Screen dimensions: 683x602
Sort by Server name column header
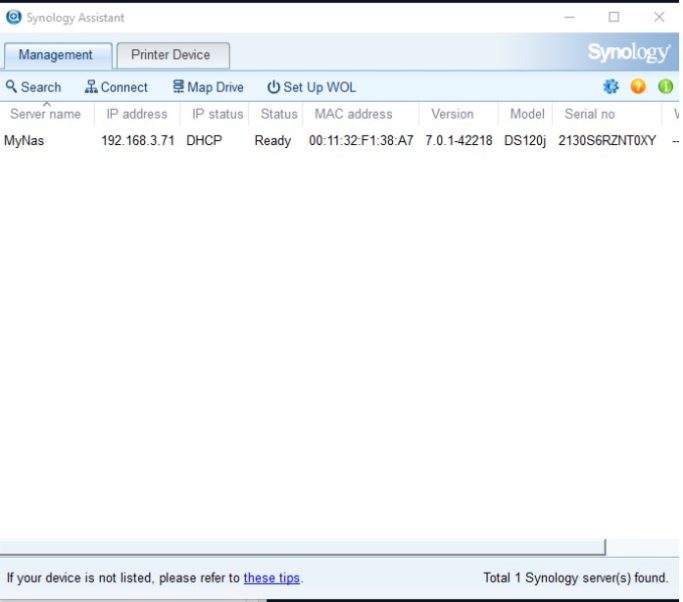[x=46, y=114]
